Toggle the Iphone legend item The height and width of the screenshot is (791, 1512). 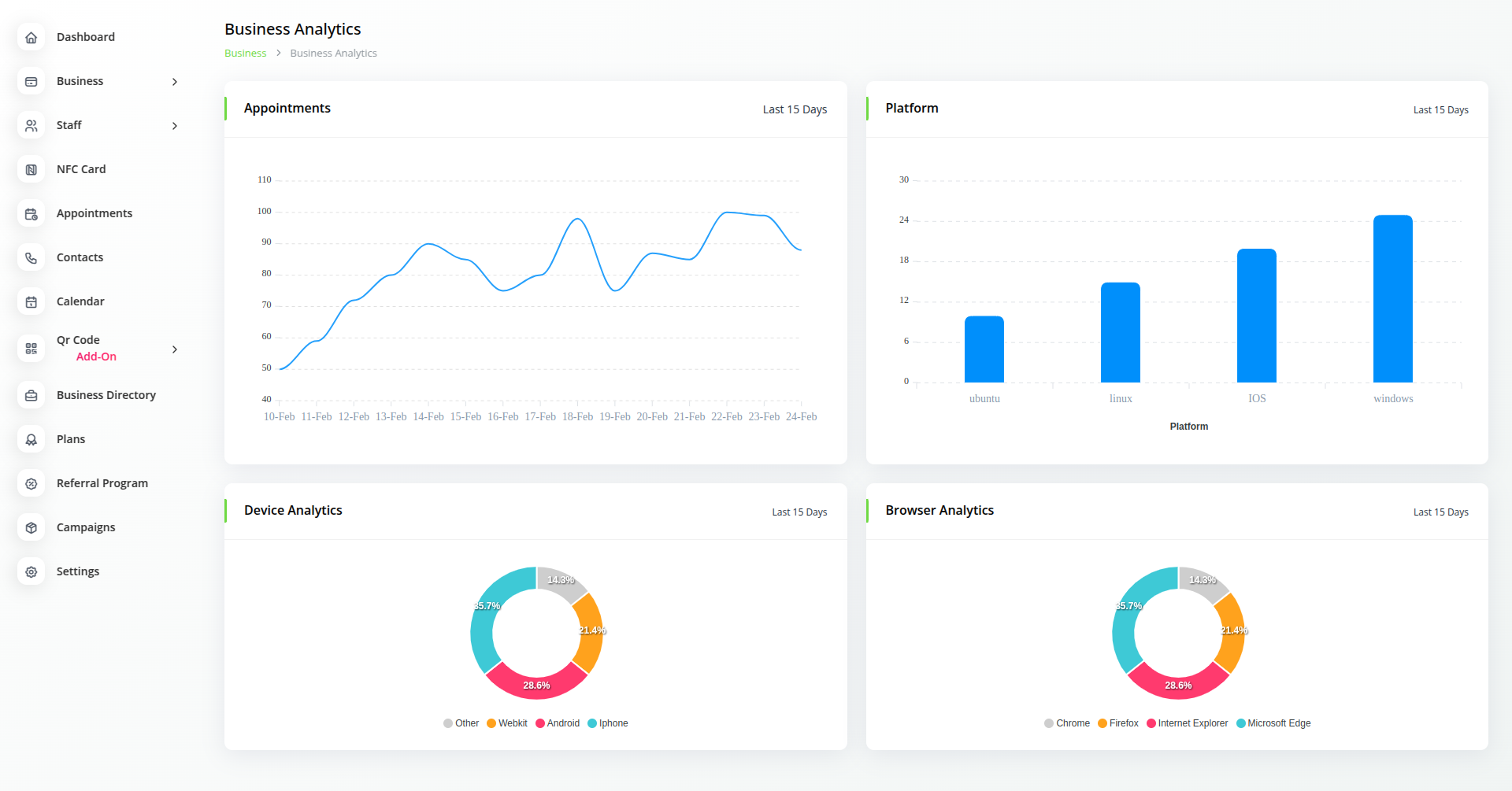coord(607,723)
